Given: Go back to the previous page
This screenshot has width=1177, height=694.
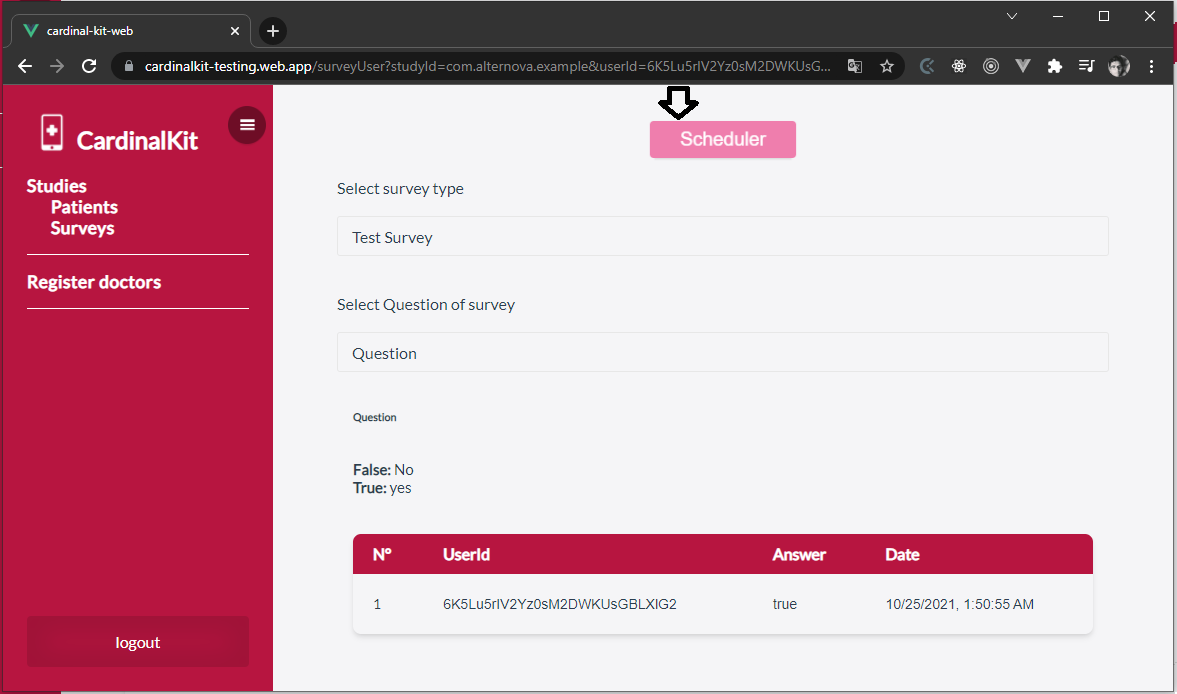Looking at the screenshot, I should coord(25,66).
